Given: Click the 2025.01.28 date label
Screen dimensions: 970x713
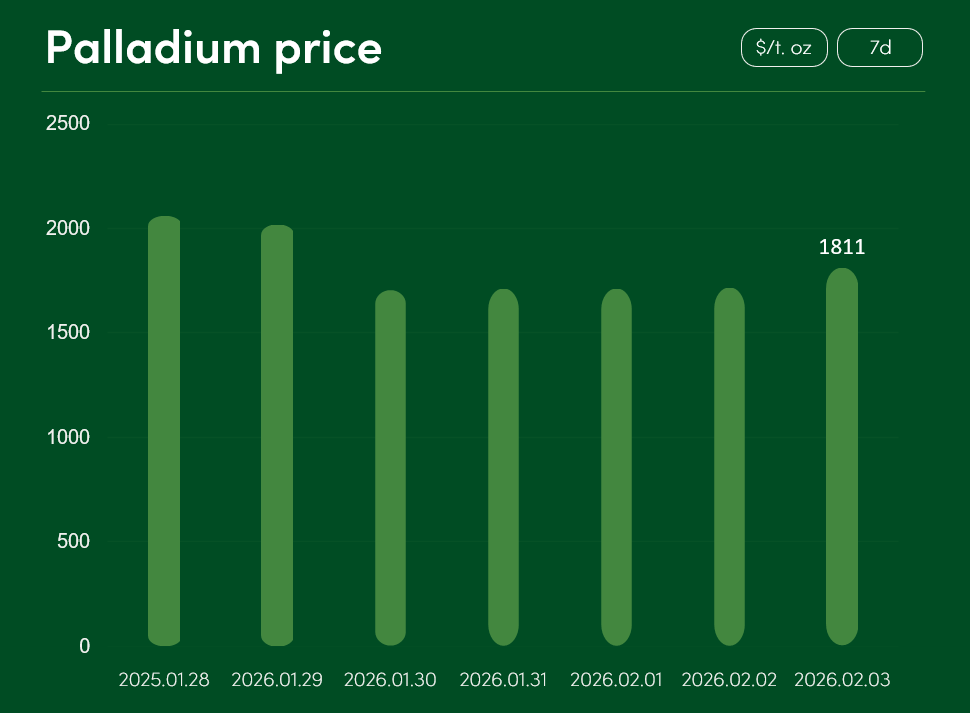Looking at the screenshot, I should (164, 680).
